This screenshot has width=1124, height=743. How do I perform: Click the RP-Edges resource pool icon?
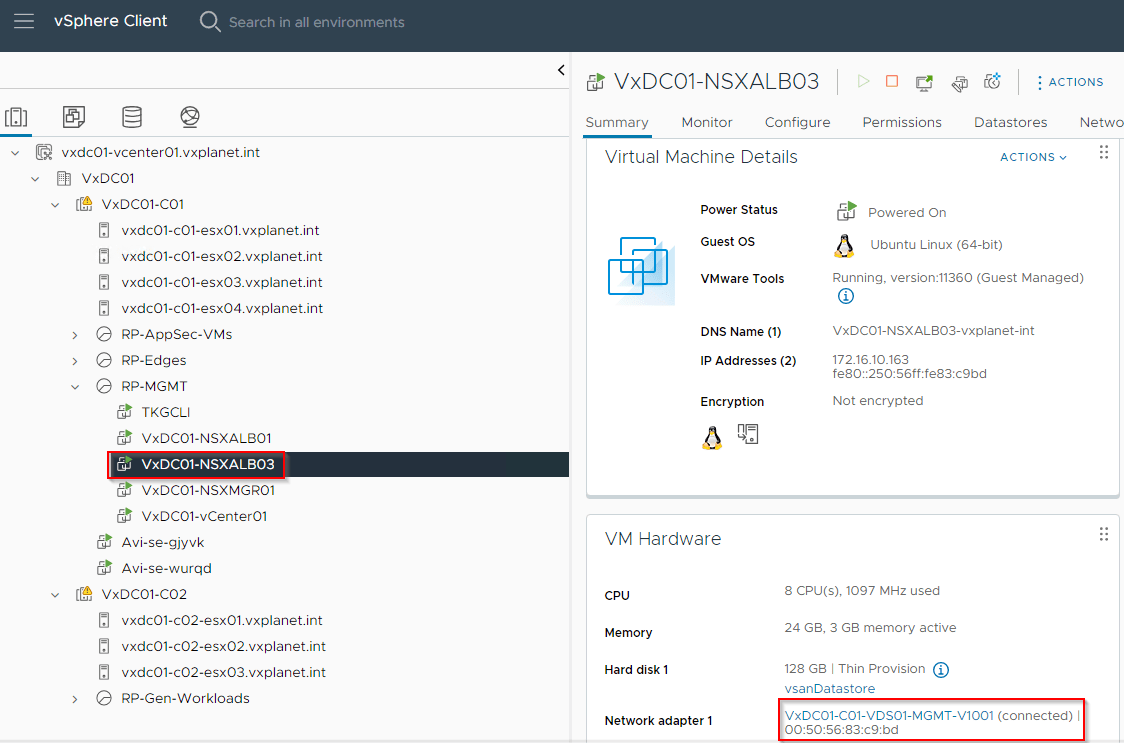[104, 360]
